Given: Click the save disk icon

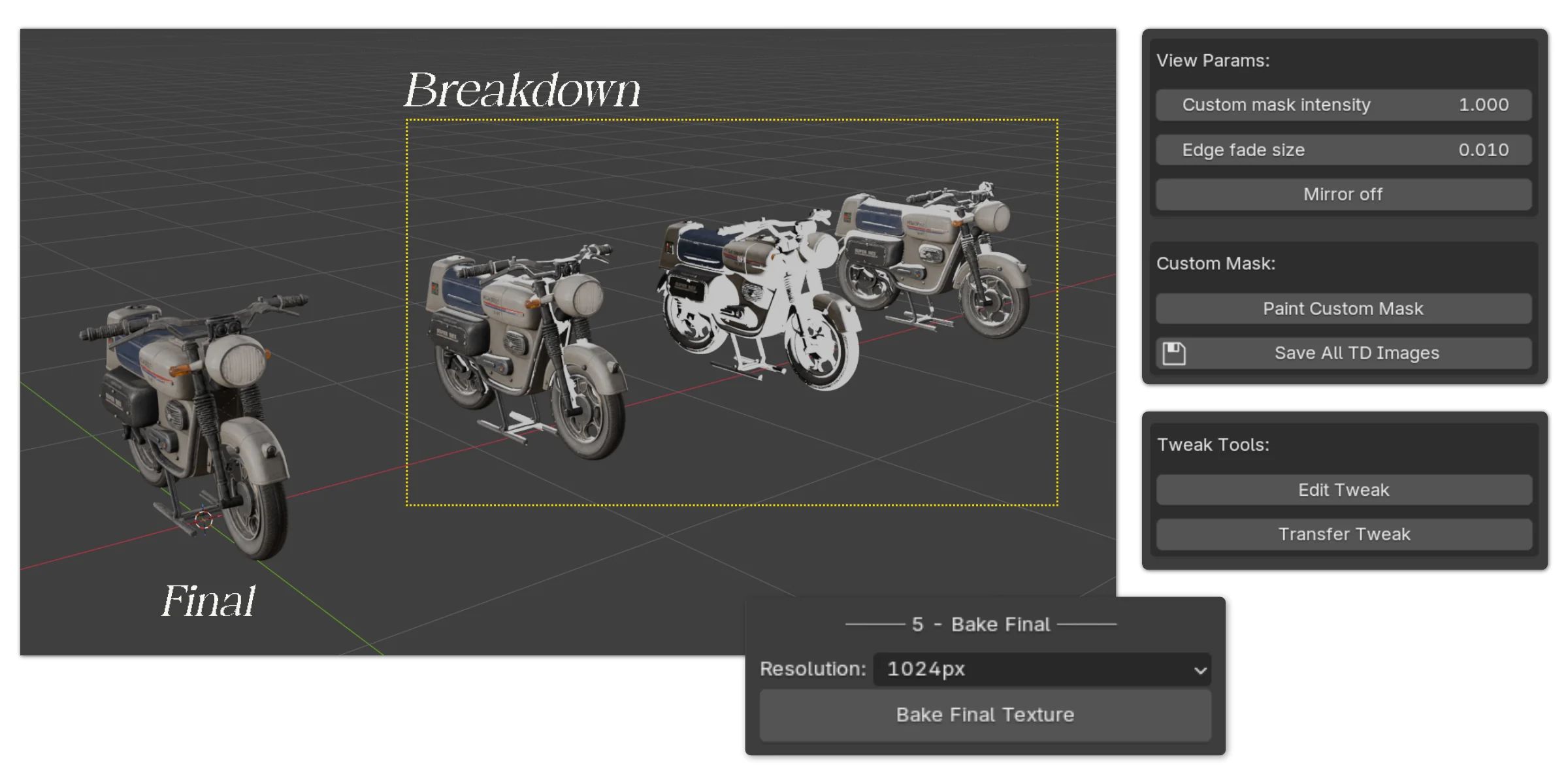Looking at the screenshot, I should pos(1174,353).
